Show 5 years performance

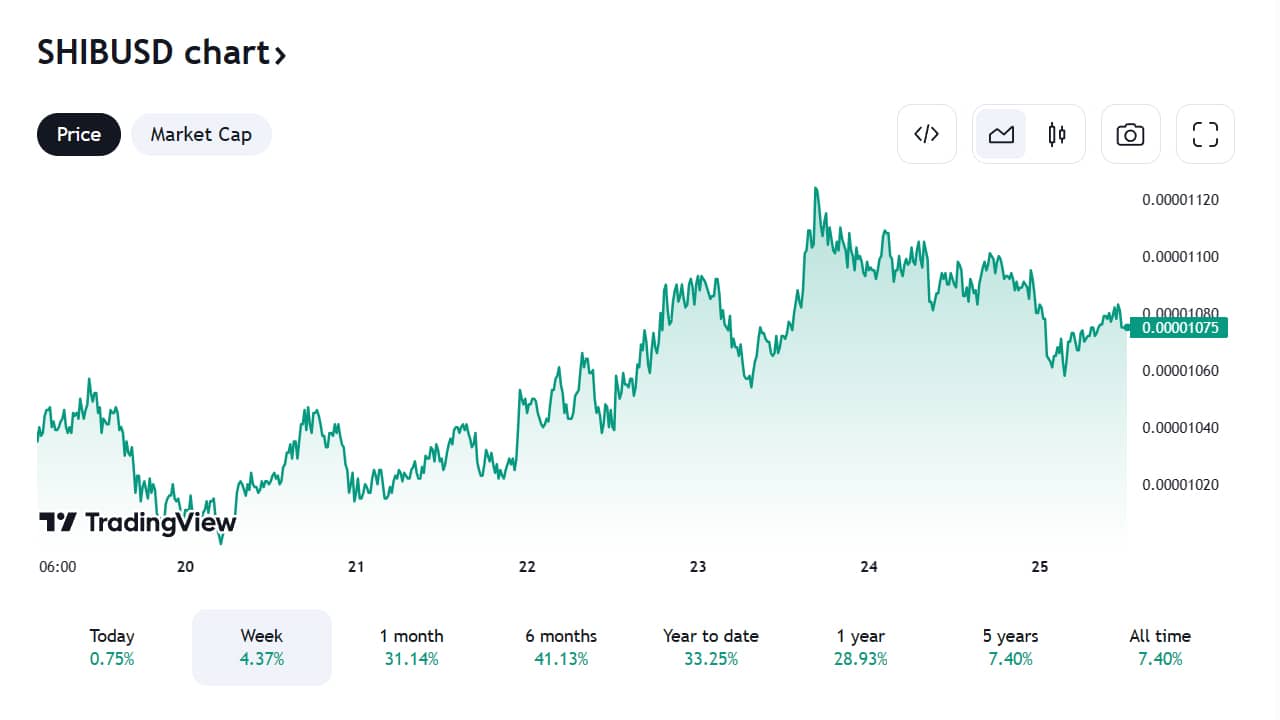point(1010,647)
